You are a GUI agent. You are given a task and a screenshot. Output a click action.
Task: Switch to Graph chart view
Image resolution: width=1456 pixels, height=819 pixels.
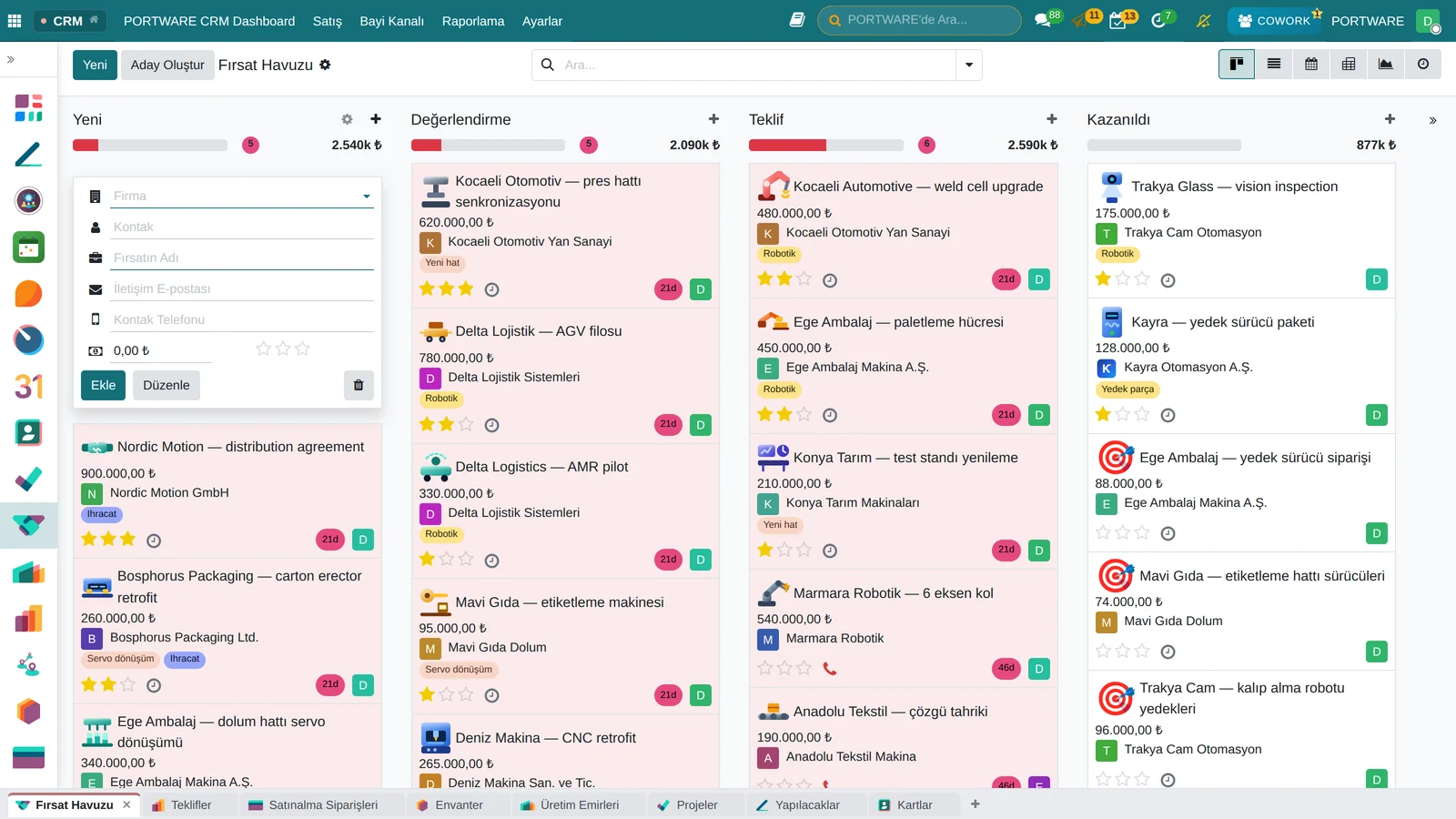[x=1386, y=64]
